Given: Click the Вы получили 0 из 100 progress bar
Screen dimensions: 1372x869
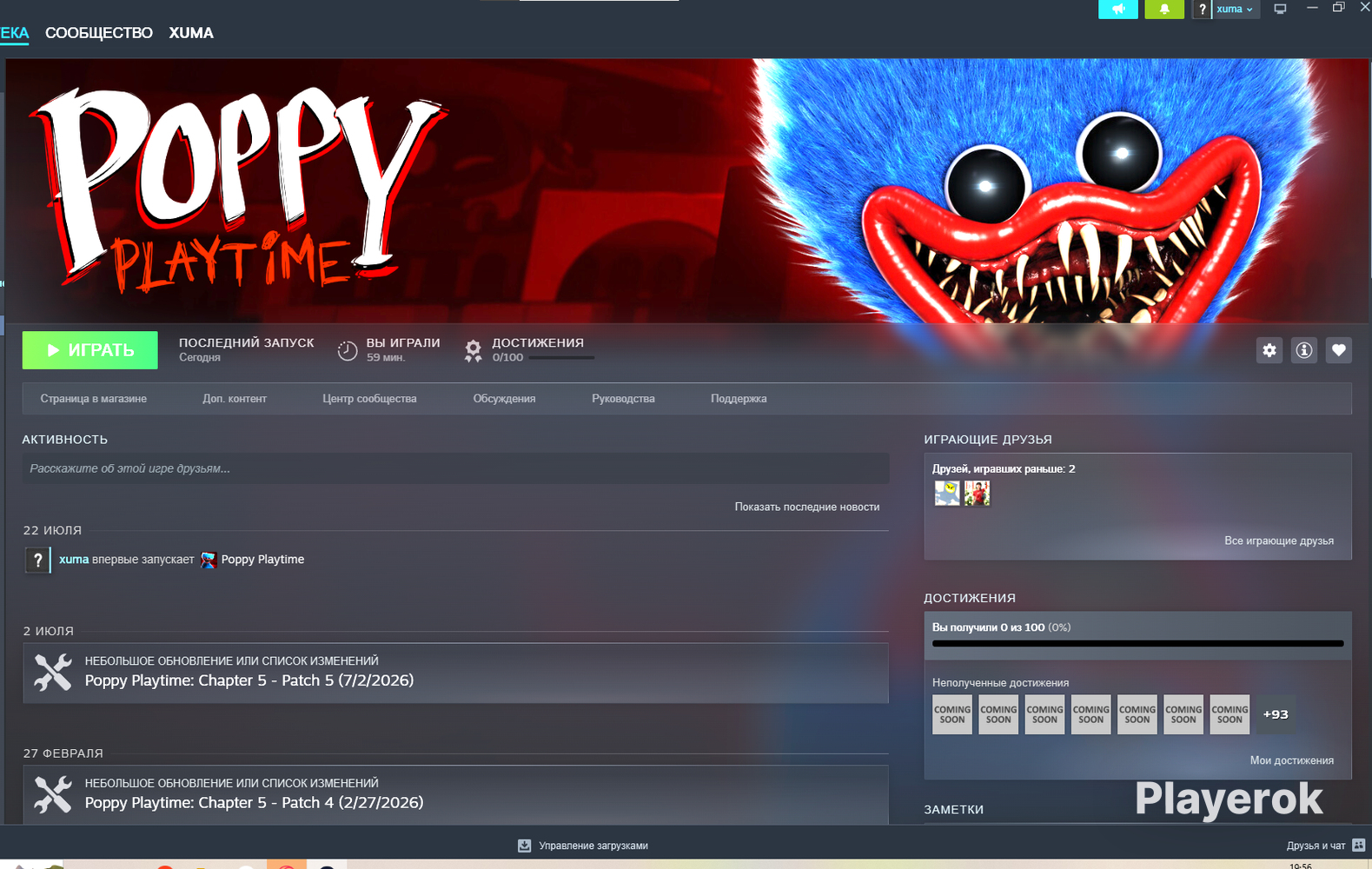Looking at the screenshot, I should (x=1137, y=643).
